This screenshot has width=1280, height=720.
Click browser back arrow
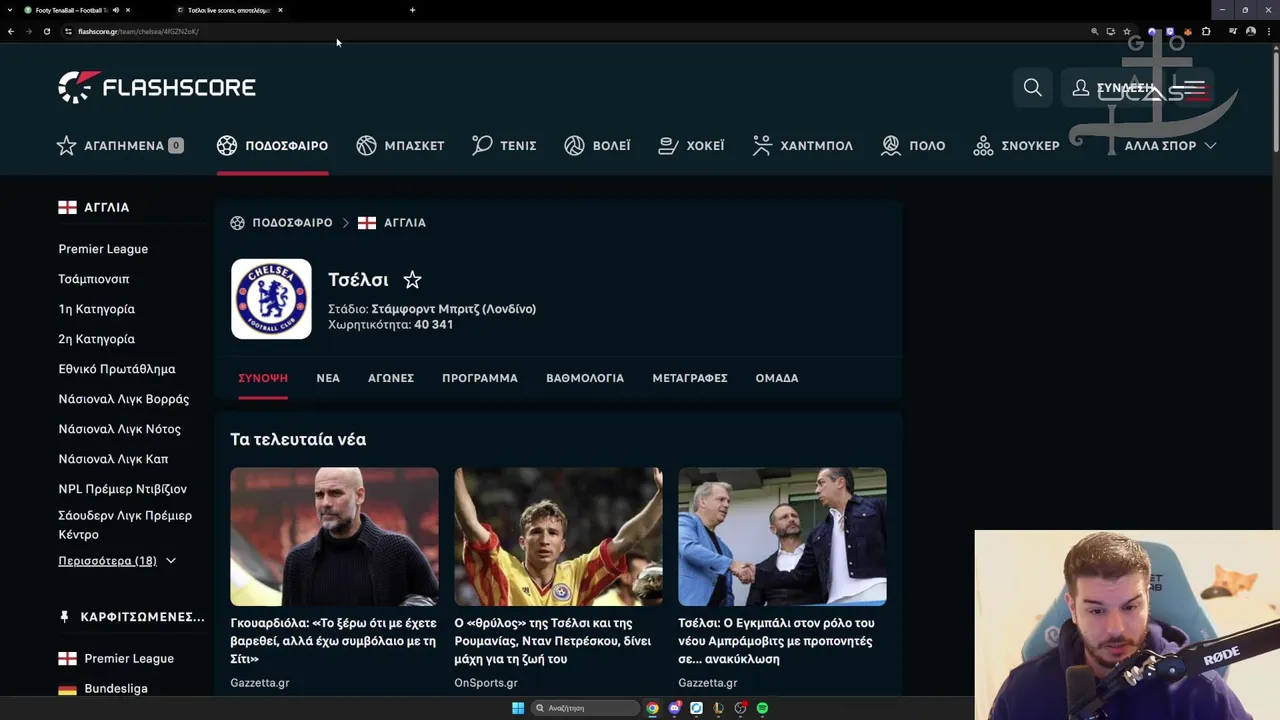pyautogui.click(x=11, y=31)
